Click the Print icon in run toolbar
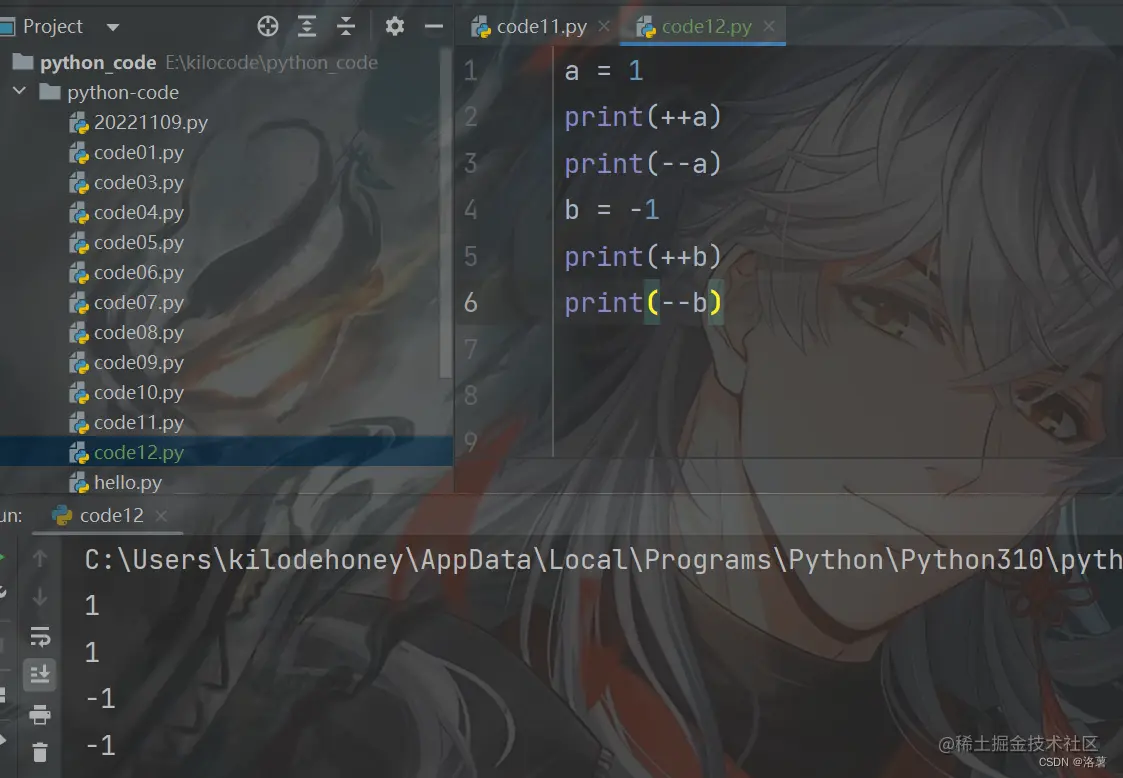1123x778 pixels. click(x=40, y=714)
